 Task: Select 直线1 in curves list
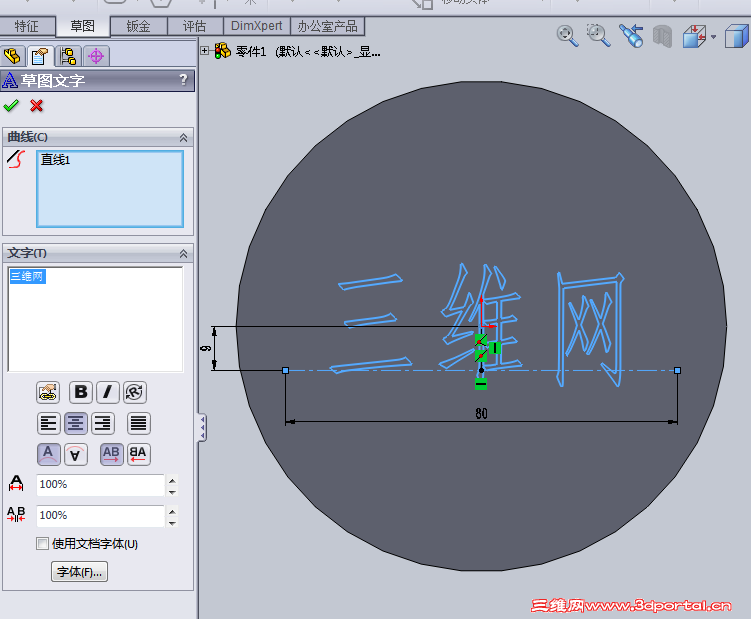(x=56, y=160)
